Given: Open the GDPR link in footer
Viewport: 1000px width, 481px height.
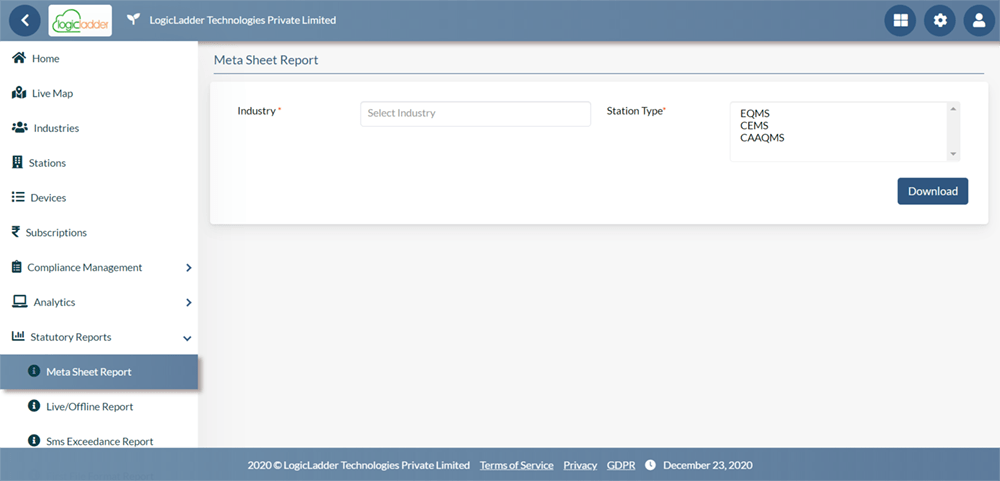Looking at the screenshot, I should 621,465.
